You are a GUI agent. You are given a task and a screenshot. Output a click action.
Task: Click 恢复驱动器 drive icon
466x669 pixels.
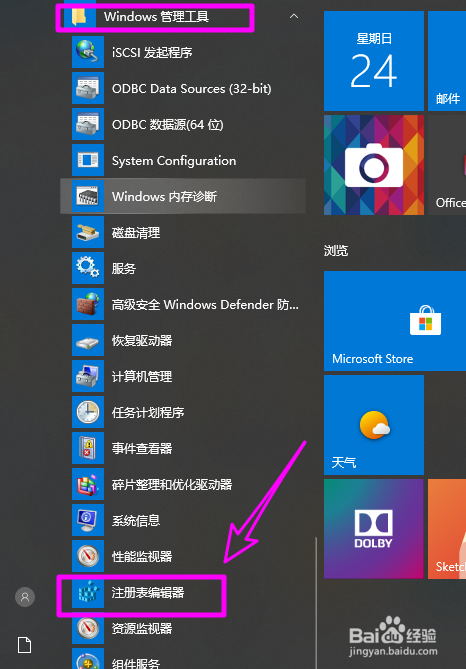(x=88, y=340)
